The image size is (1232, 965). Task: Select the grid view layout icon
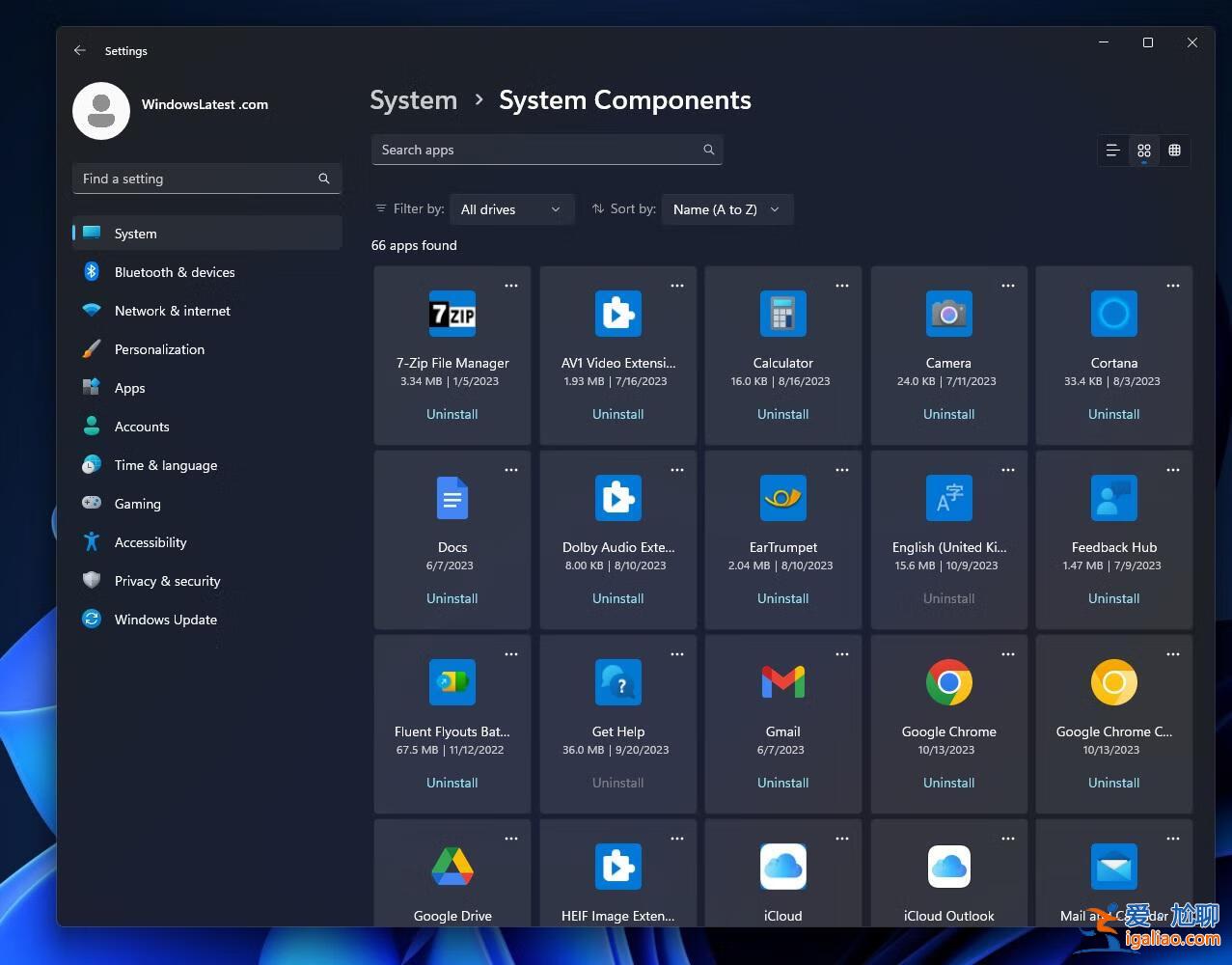(1143, 151)
